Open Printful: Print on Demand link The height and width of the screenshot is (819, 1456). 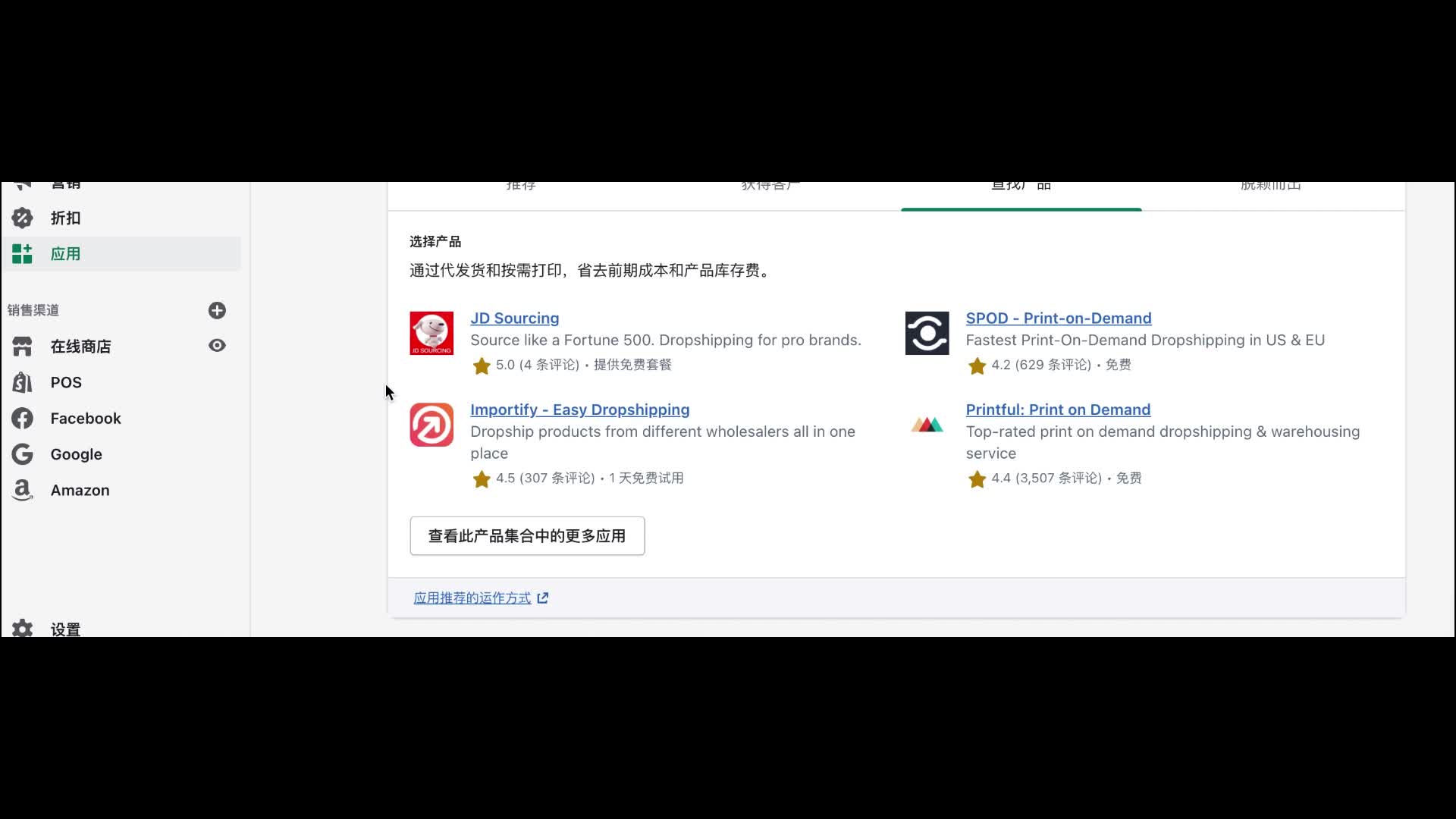pyautogui.click(x=1058, y=409)
